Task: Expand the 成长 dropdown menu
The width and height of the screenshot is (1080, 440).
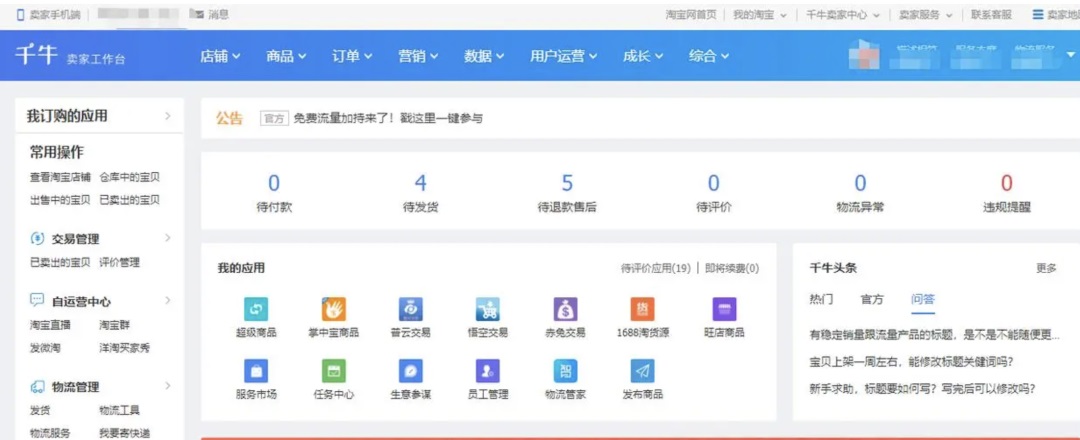Action: click(x=643, y=56)
